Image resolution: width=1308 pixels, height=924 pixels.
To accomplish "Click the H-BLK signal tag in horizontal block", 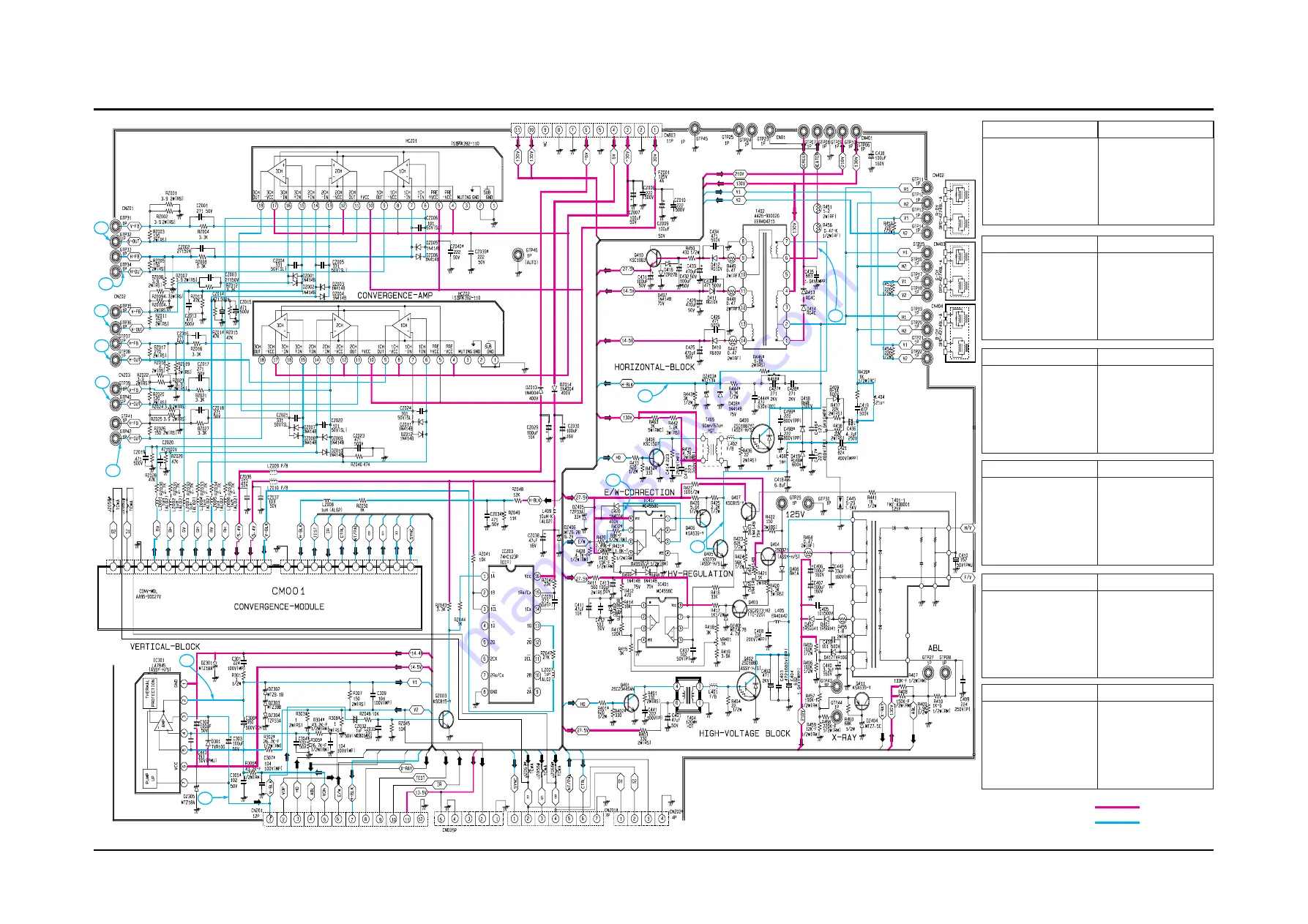I will coord(627,384).
